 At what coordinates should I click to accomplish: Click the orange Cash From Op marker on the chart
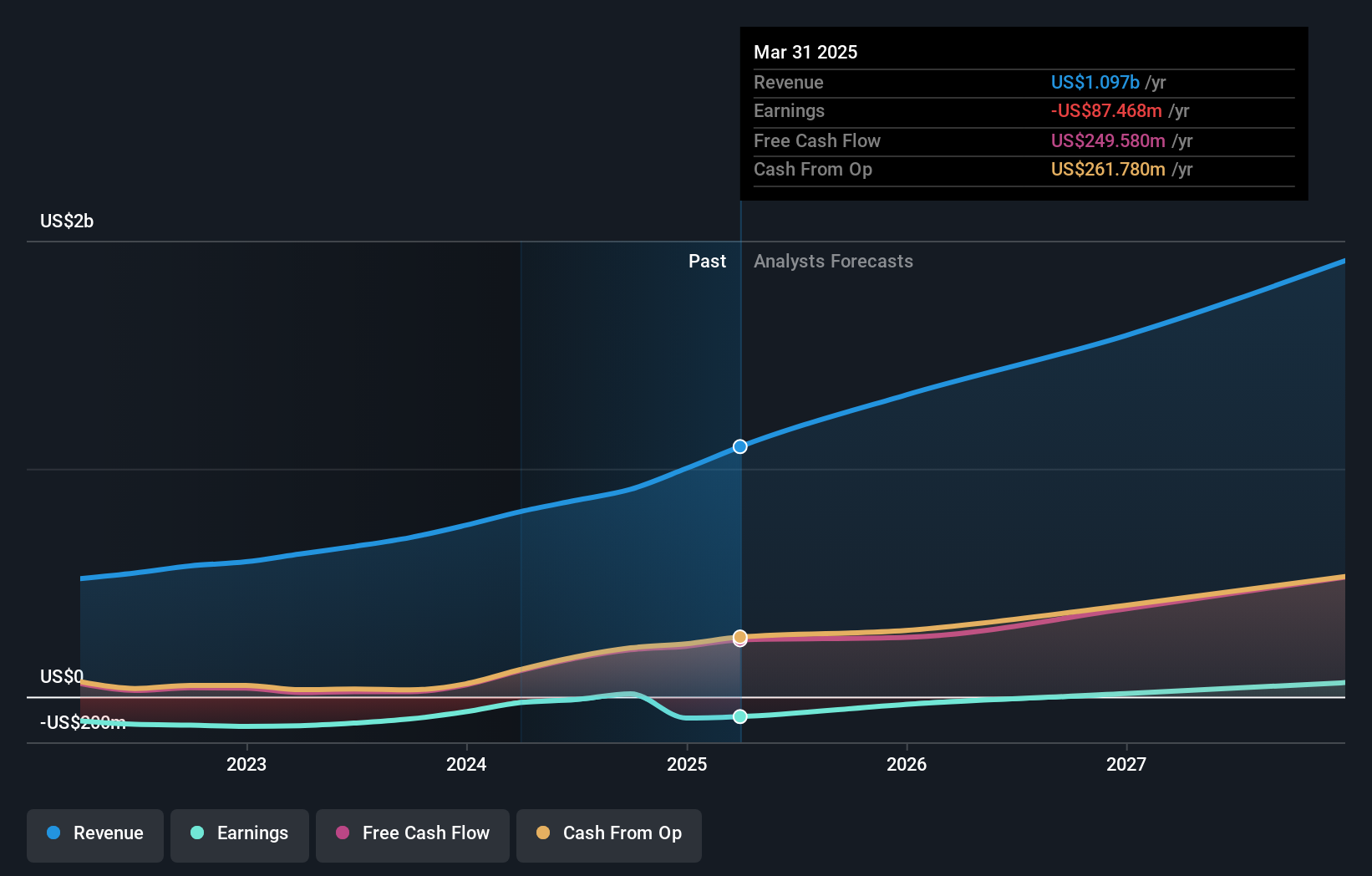pyautogui.click(x=740, y=637)
